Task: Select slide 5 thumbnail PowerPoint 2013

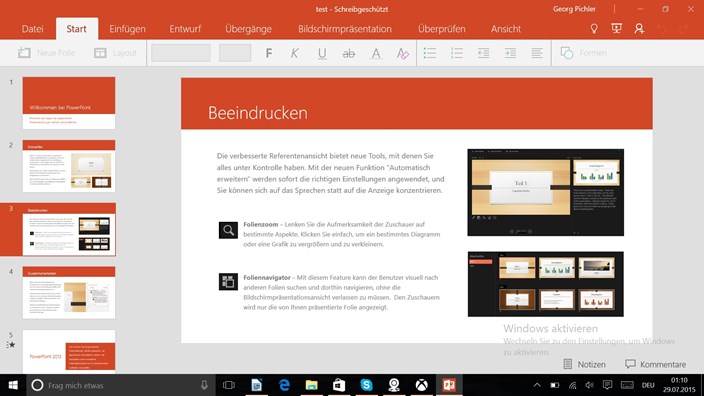Action: point(69,352)
